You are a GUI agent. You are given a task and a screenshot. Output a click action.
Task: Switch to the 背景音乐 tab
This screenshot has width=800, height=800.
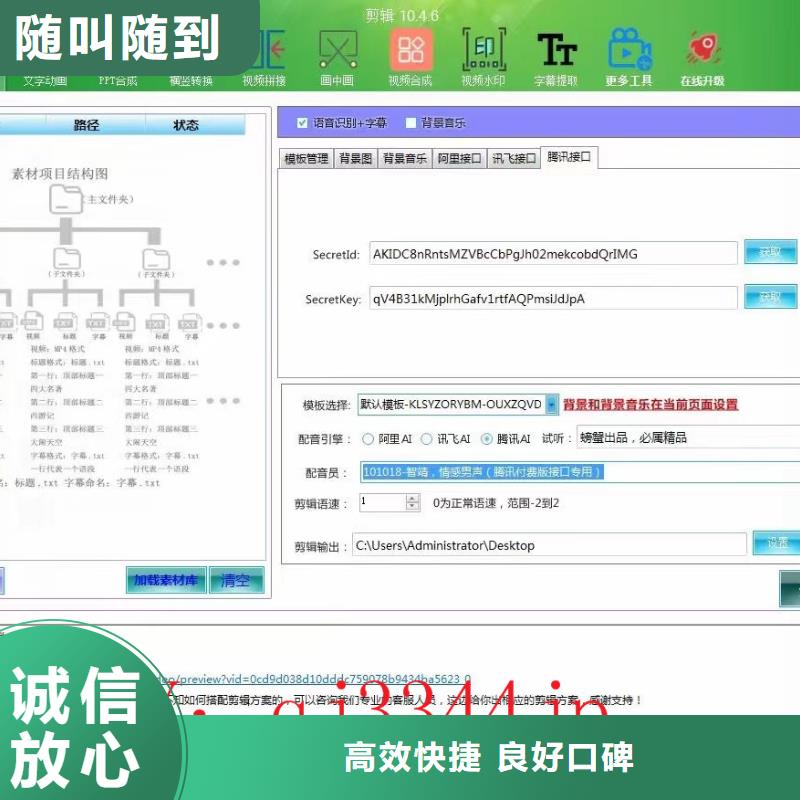[405, 159]
